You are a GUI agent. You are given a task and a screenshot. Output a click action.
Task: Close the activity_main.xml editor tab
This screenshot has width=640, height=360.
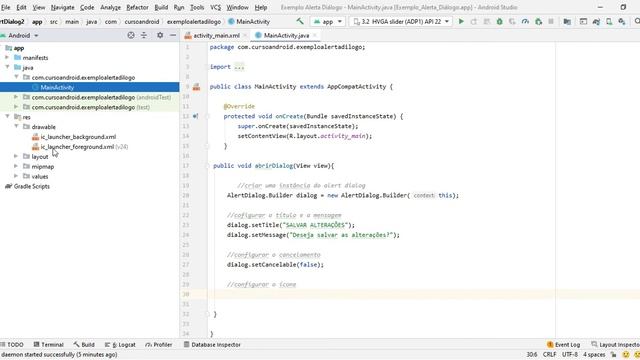pos(245,36)
